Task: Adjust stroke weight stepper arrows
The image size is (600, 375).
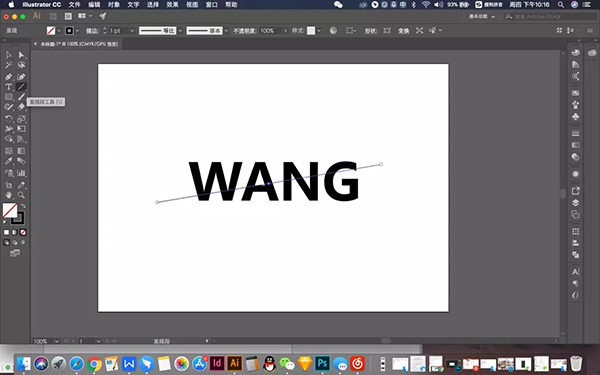Action: 104,31
